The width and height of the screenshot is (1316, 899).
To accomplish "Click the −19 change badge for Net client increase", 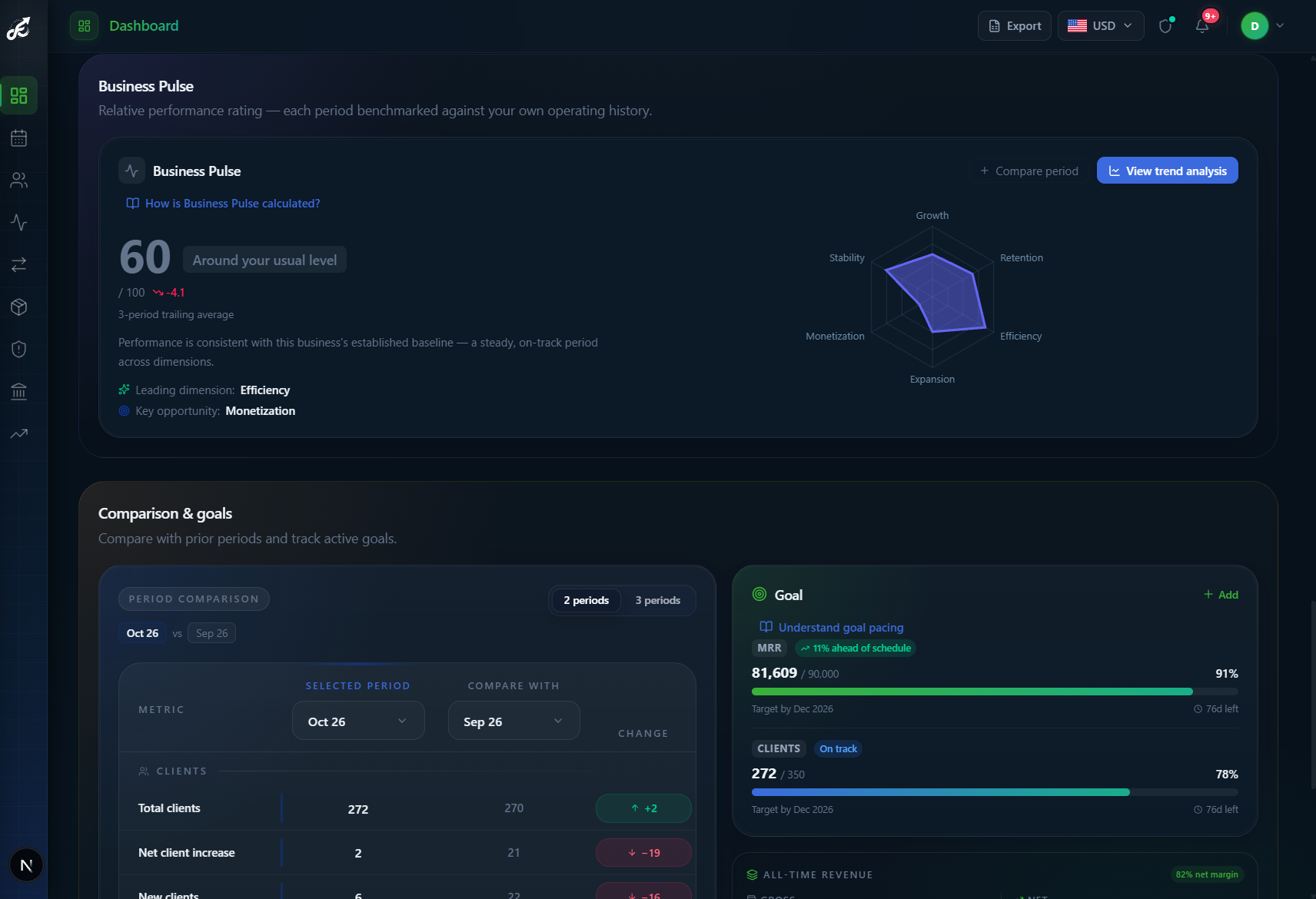I will click(x=643, y=853).
